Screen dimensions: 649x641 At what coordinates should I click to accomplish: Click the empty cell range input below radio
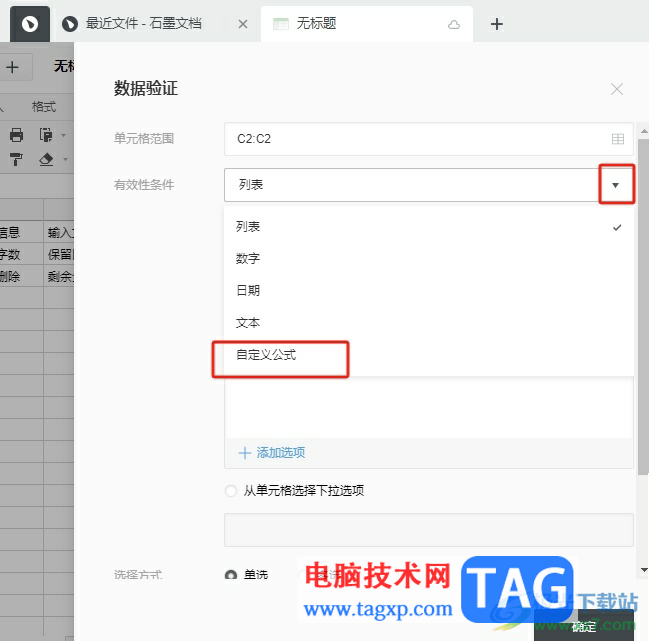point(429,530)
